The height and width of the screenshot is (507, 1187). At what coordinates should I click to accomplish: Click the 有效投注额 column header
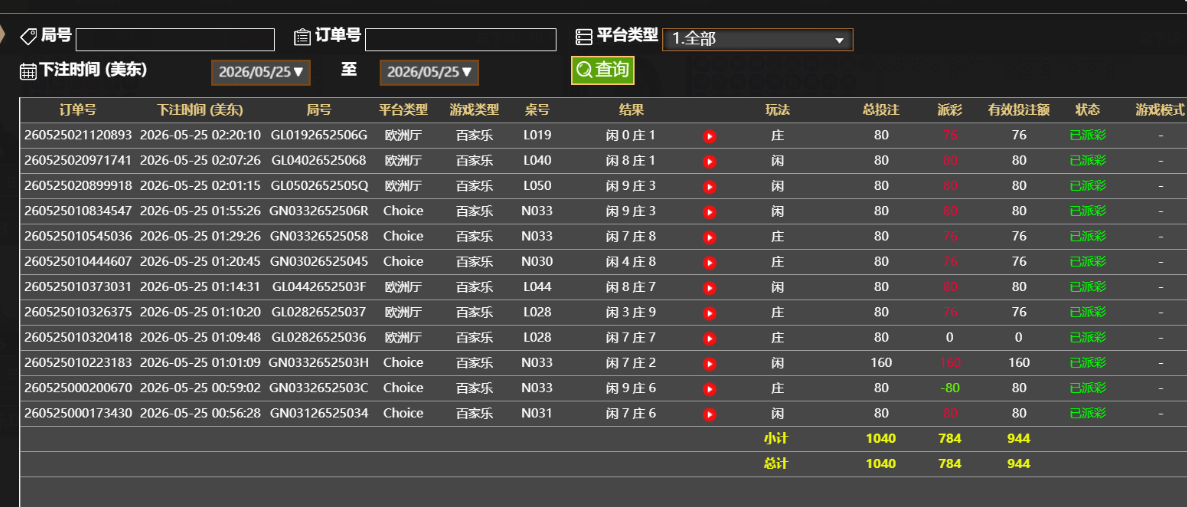(x=1019, y=110)
